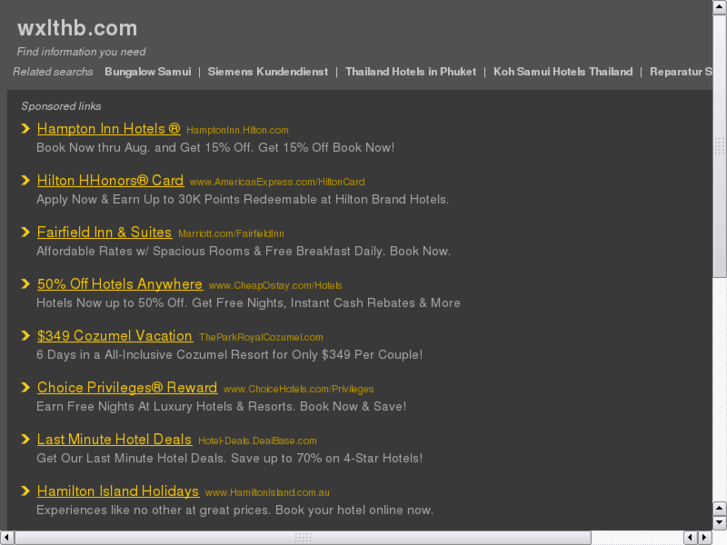Click the Apply Now & Earn Up to 30K text
Screen dimensions: 727x545
tap(242, 199)
